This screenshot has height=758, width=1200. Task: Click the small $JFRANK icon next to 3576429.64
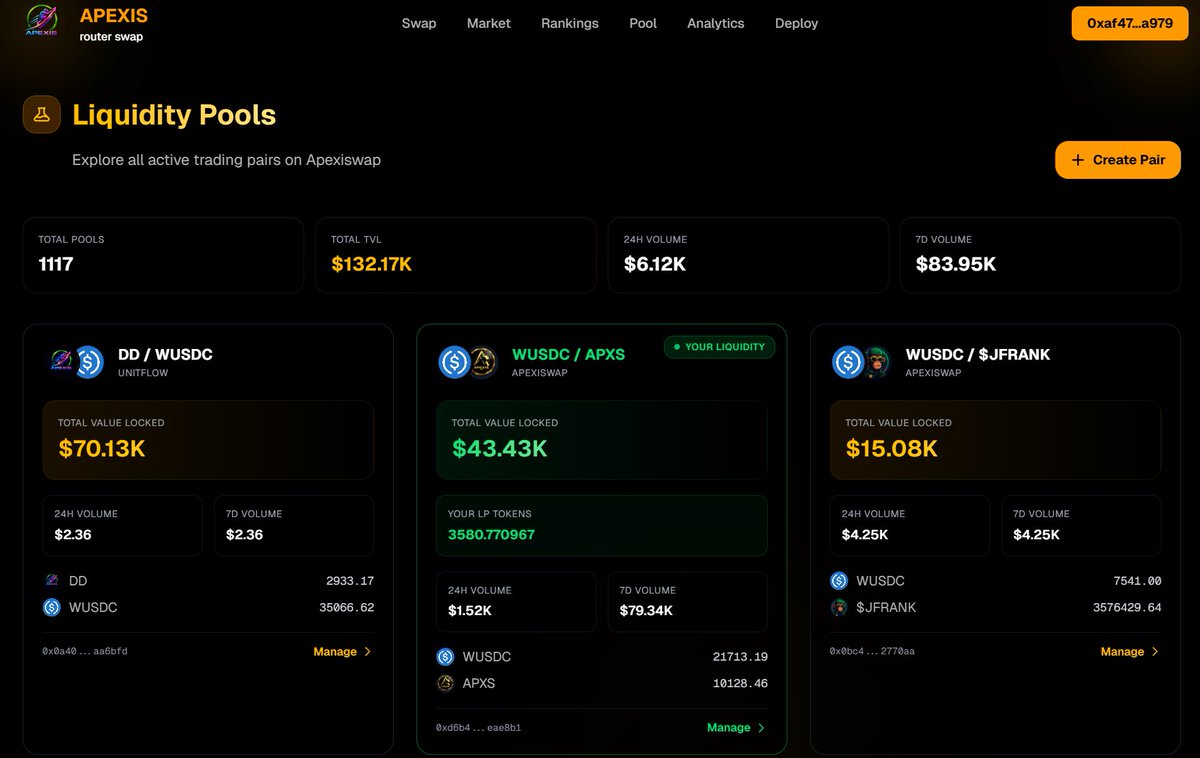point(839,607)
